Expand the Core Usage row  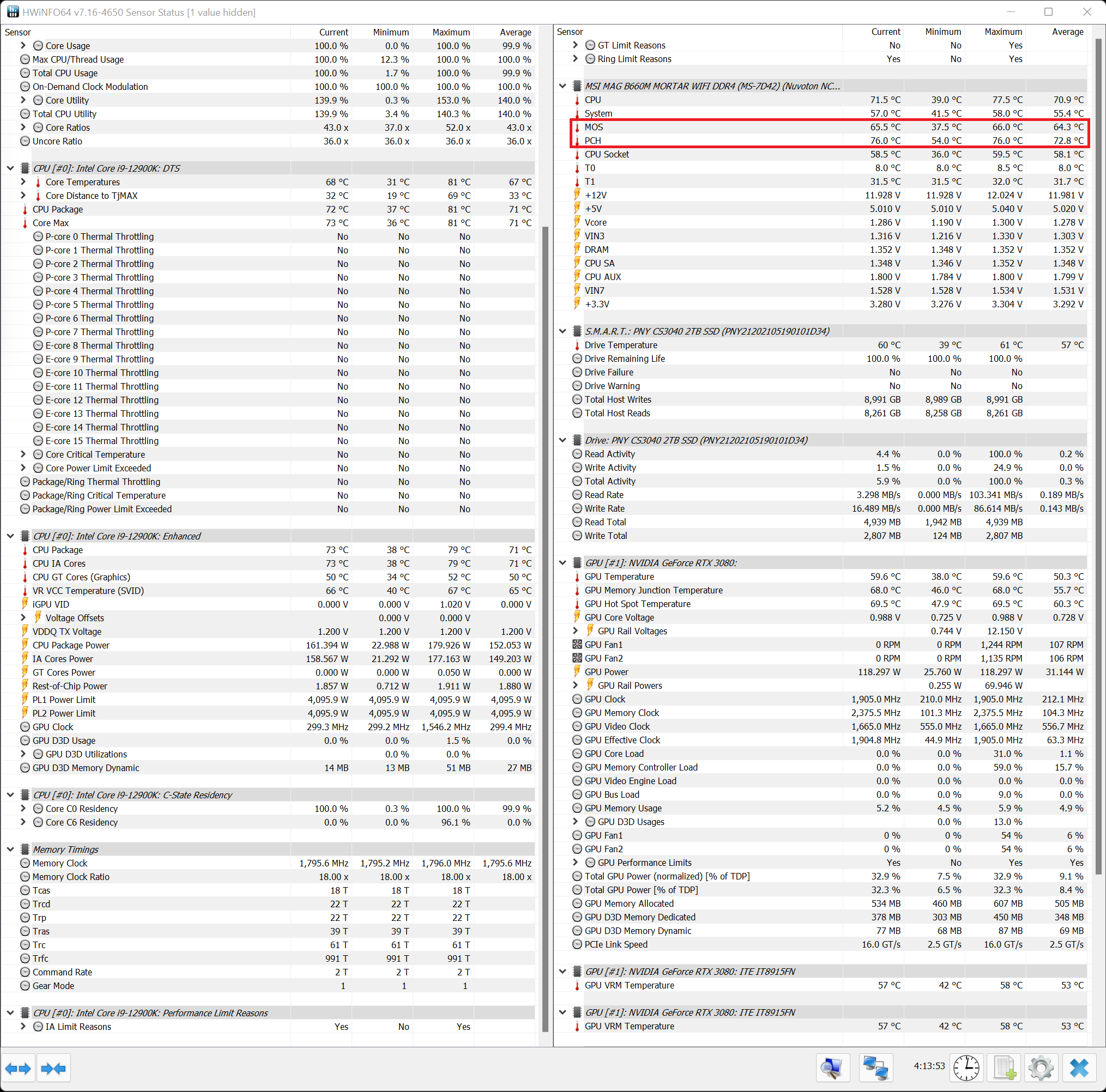pyautogui.click(x=23, y=46)
